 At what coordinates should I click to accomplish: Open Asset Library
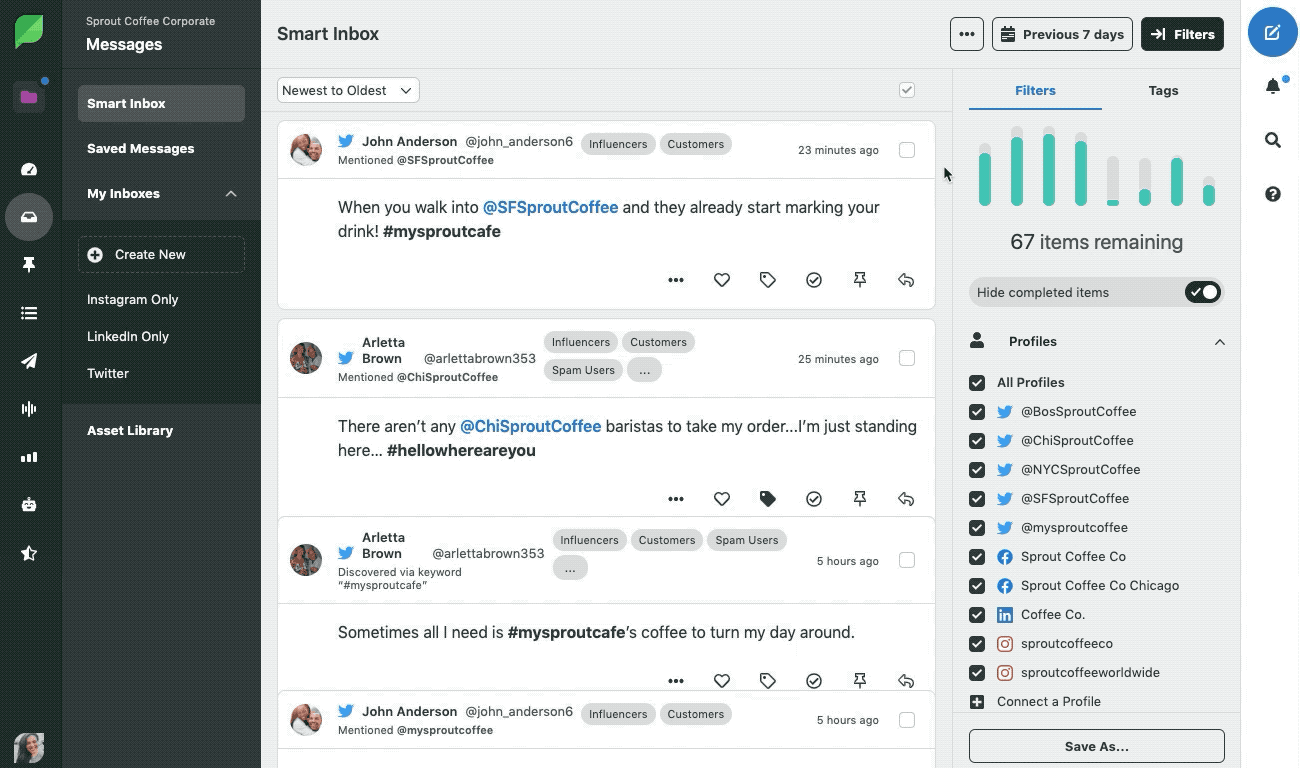(x=130, y=430)
